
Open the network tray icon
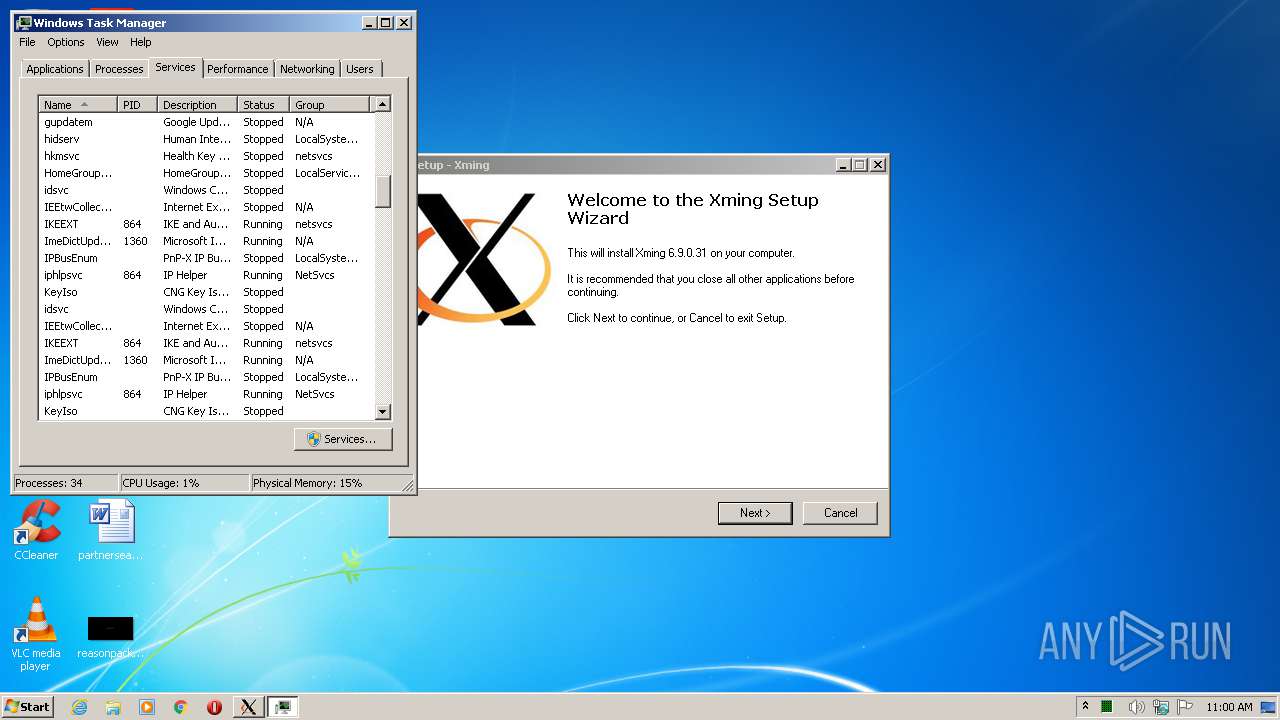click(x=1161, y=707)
